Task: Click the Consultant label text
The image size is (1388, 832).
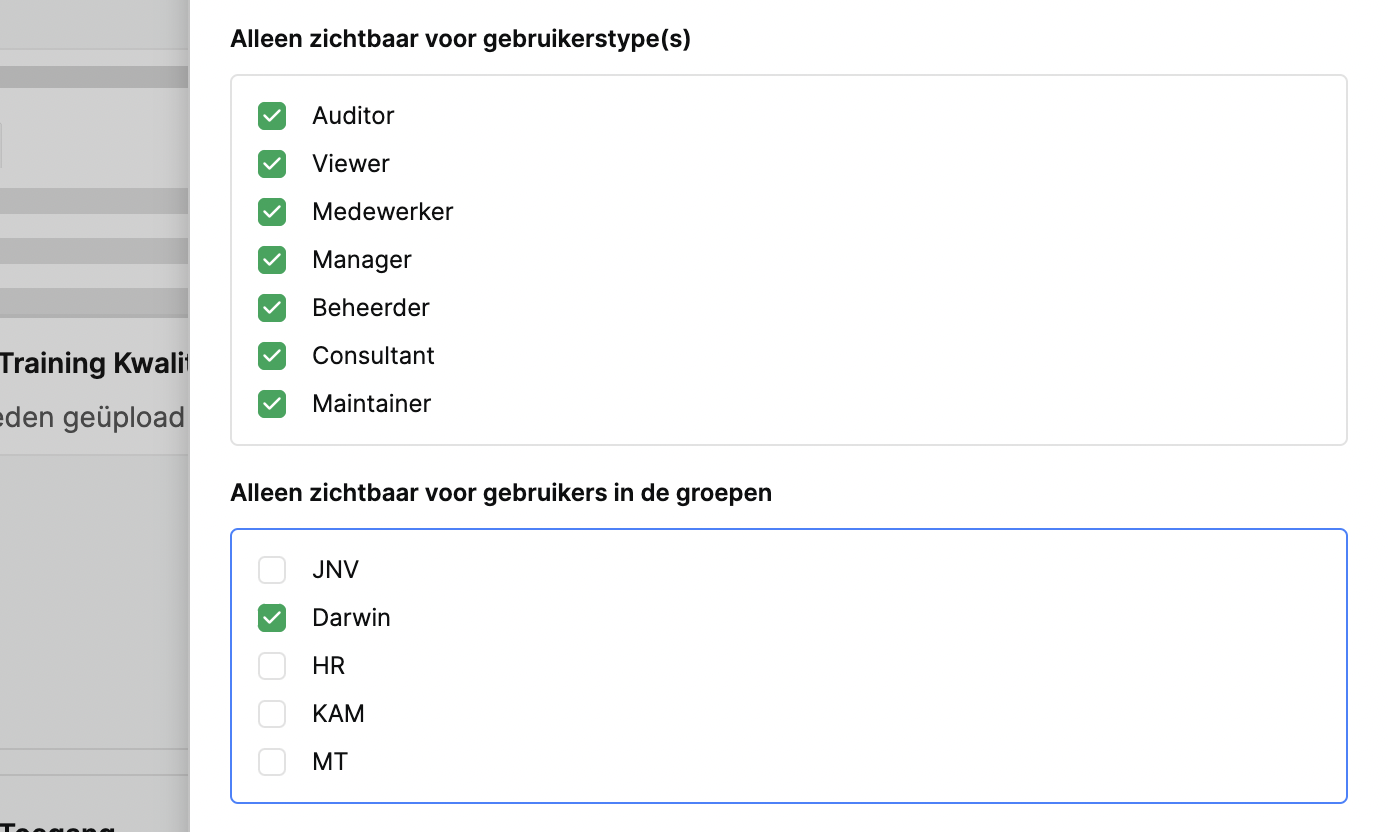Action: click(373, 356)
